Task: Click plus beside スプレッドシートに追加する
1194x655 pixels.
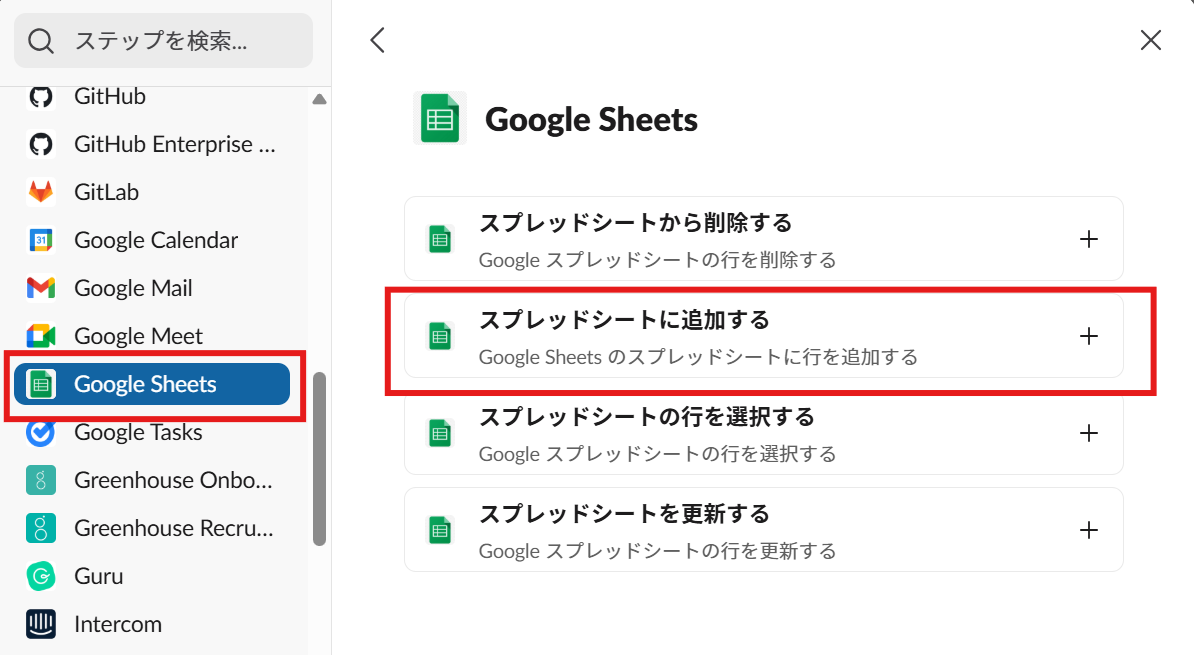Action: [1089, 336]
